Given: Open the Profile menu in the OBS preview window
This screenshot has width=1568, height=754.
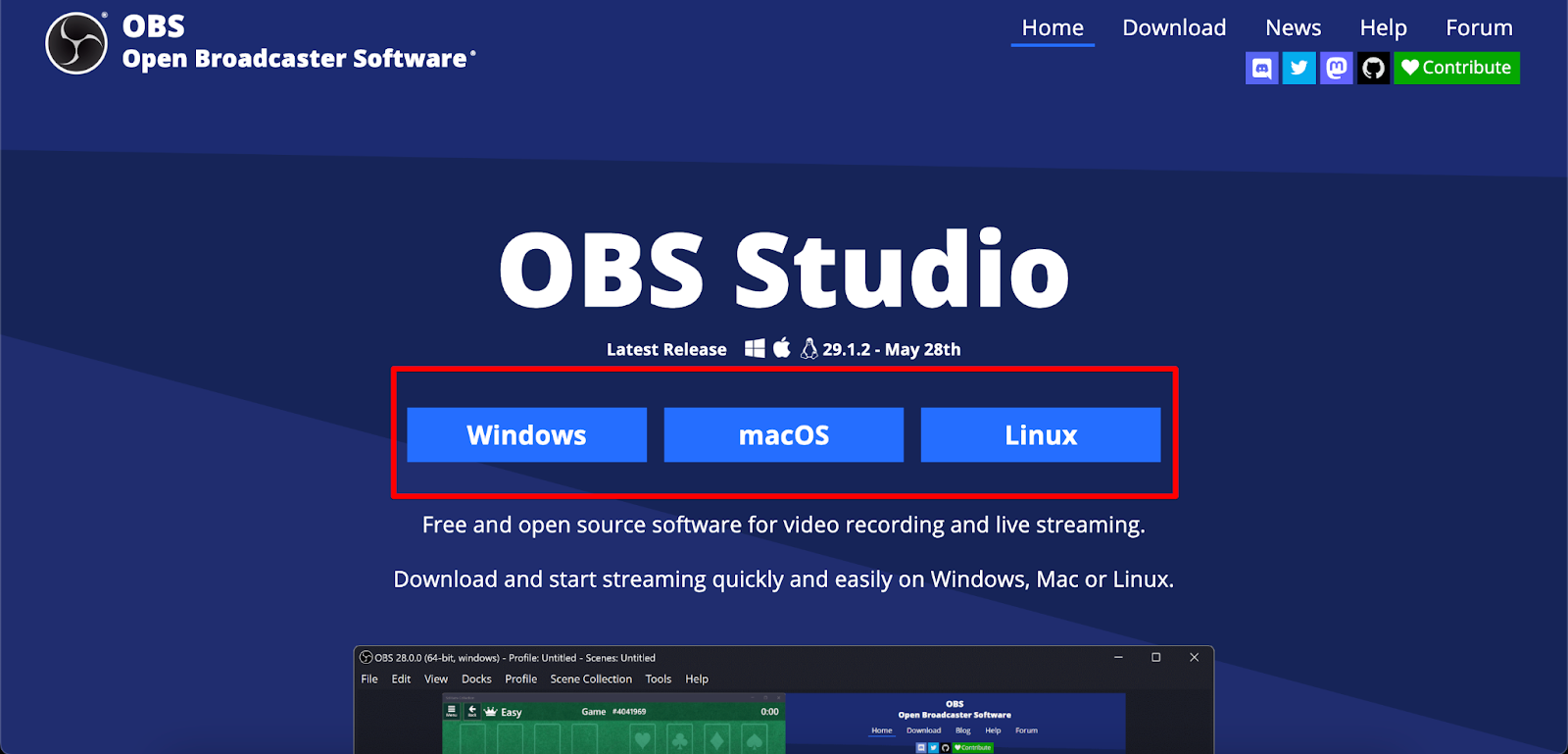Looking at the screenshot, I should pos(521,679).
